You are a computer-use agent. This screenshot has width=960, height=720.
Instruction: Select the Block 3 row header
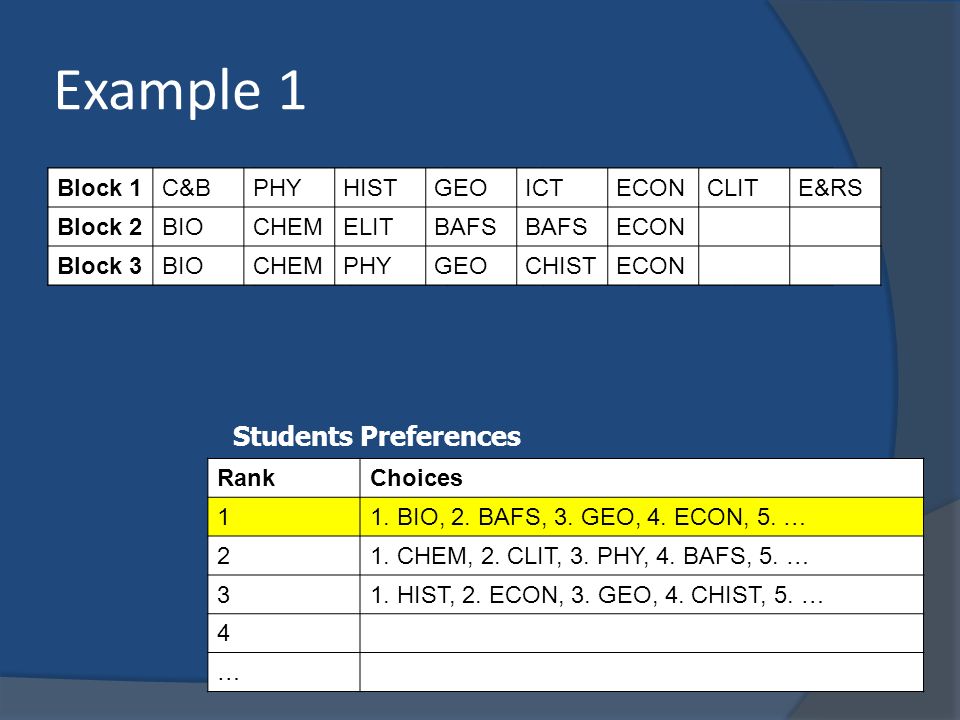(x=100, y=266)
